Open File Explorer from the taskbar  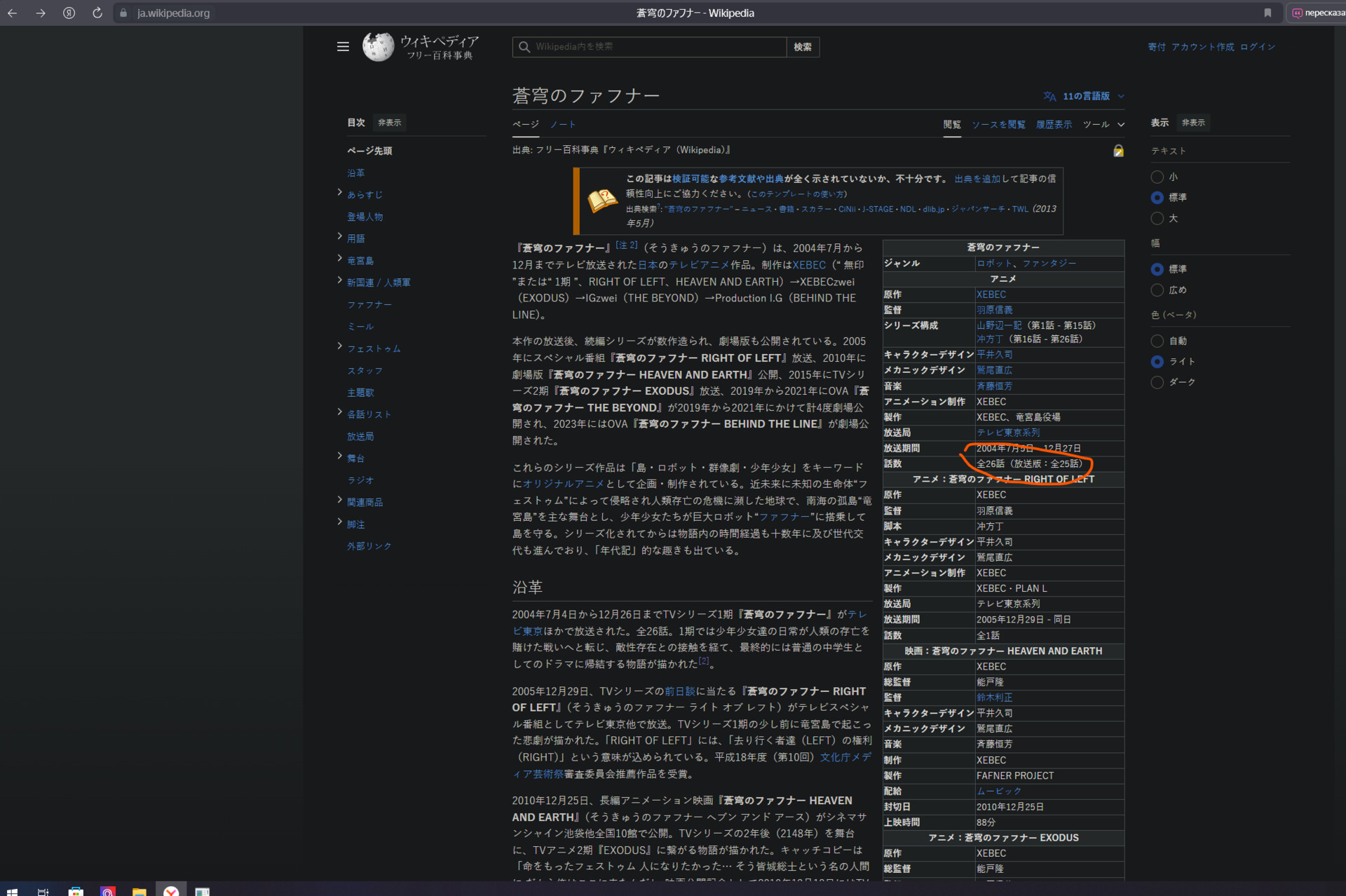click(x=139, y=891)
